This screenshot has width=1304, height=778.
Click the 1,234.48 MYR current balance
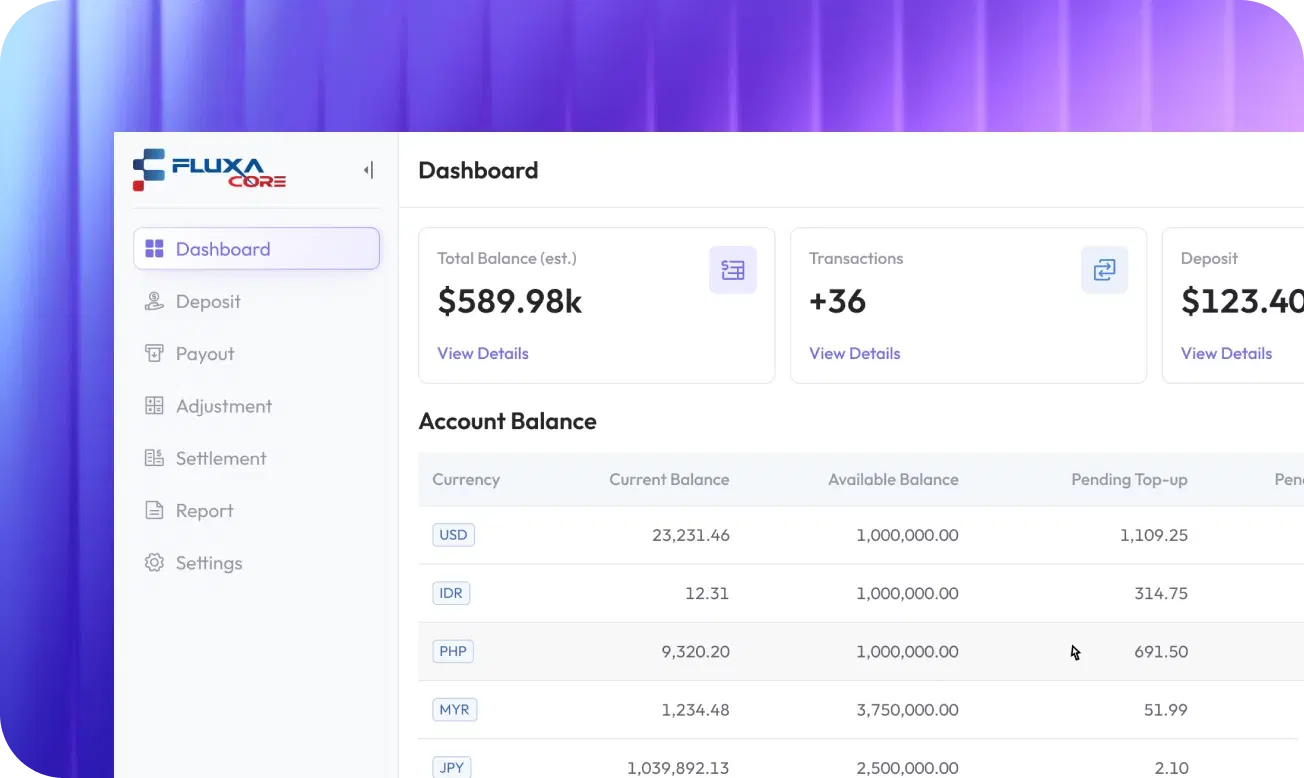[695, 710]
